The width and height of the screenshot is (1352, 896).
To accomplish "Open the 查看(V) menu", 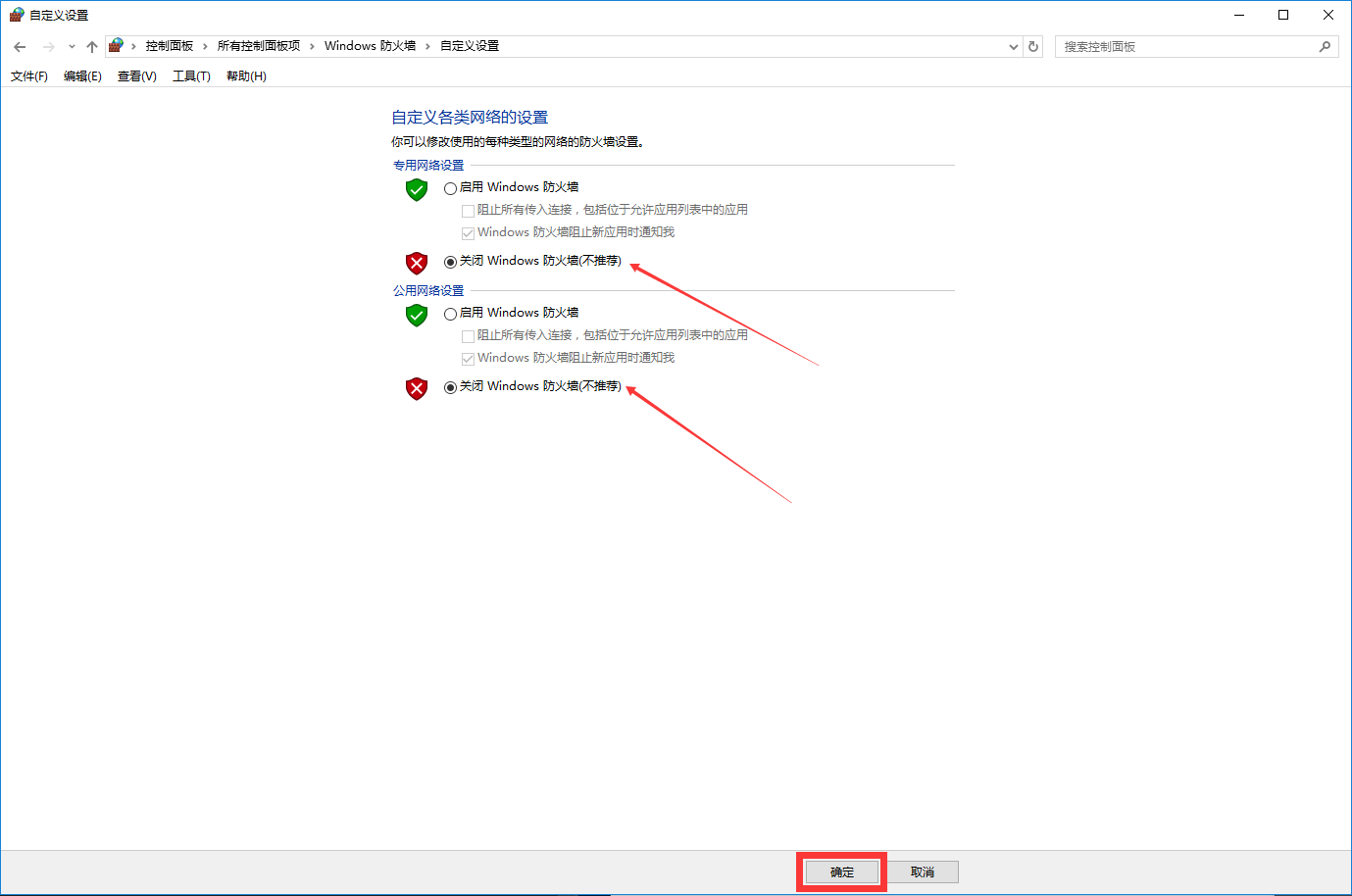I will coord(137,75).
